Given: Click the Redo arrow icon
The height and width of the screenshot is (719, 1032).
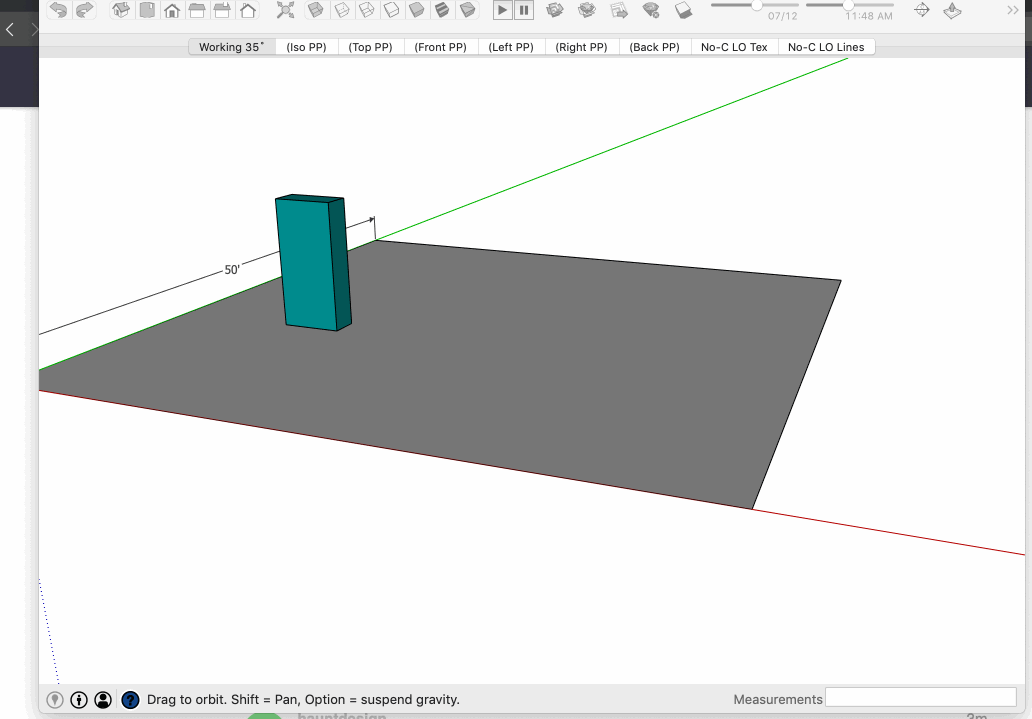Looking at the screenshot, I should [84, 10].
